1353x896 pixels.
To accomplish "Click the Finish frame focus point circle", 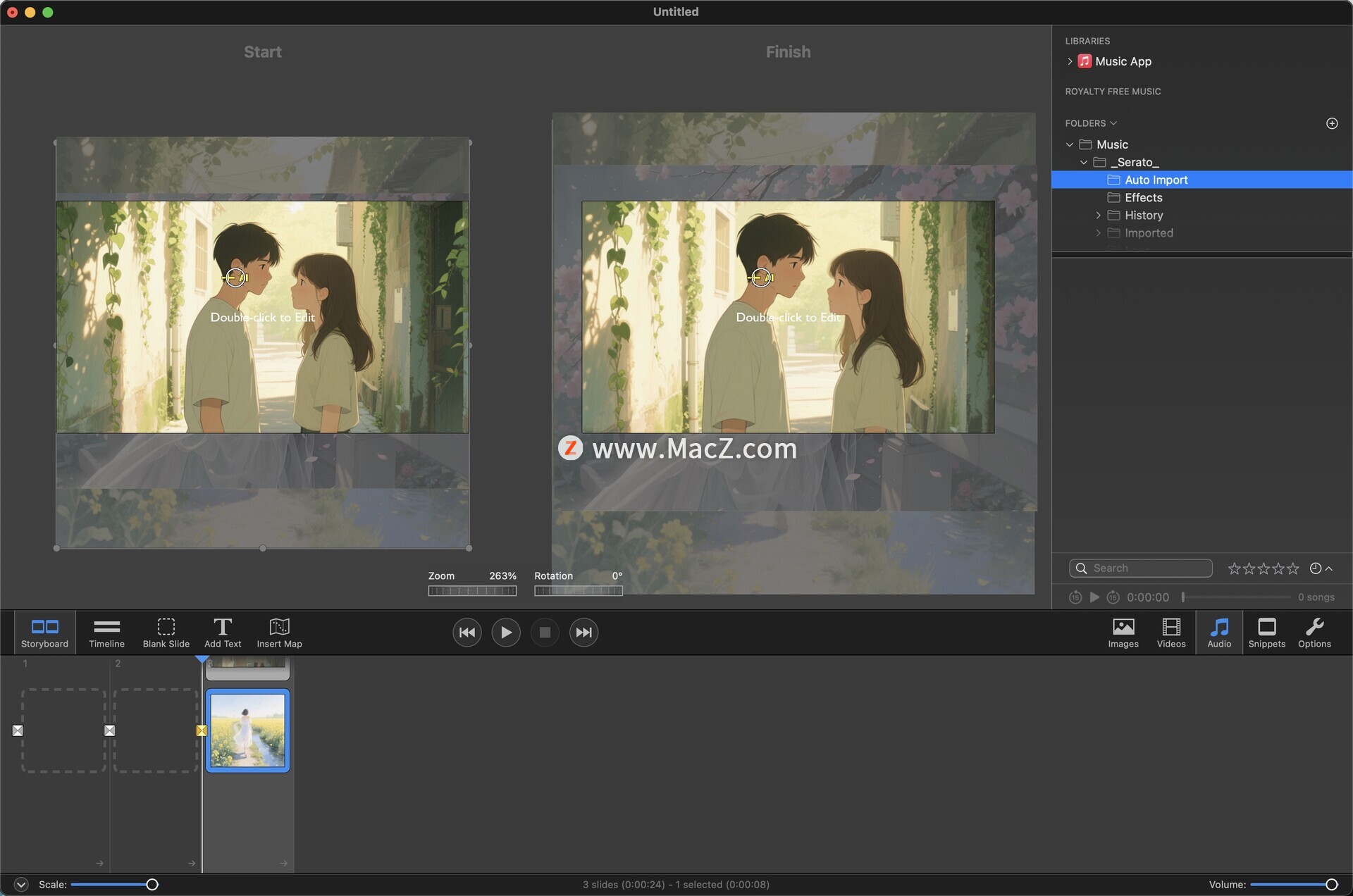I will tap(761, 278).
